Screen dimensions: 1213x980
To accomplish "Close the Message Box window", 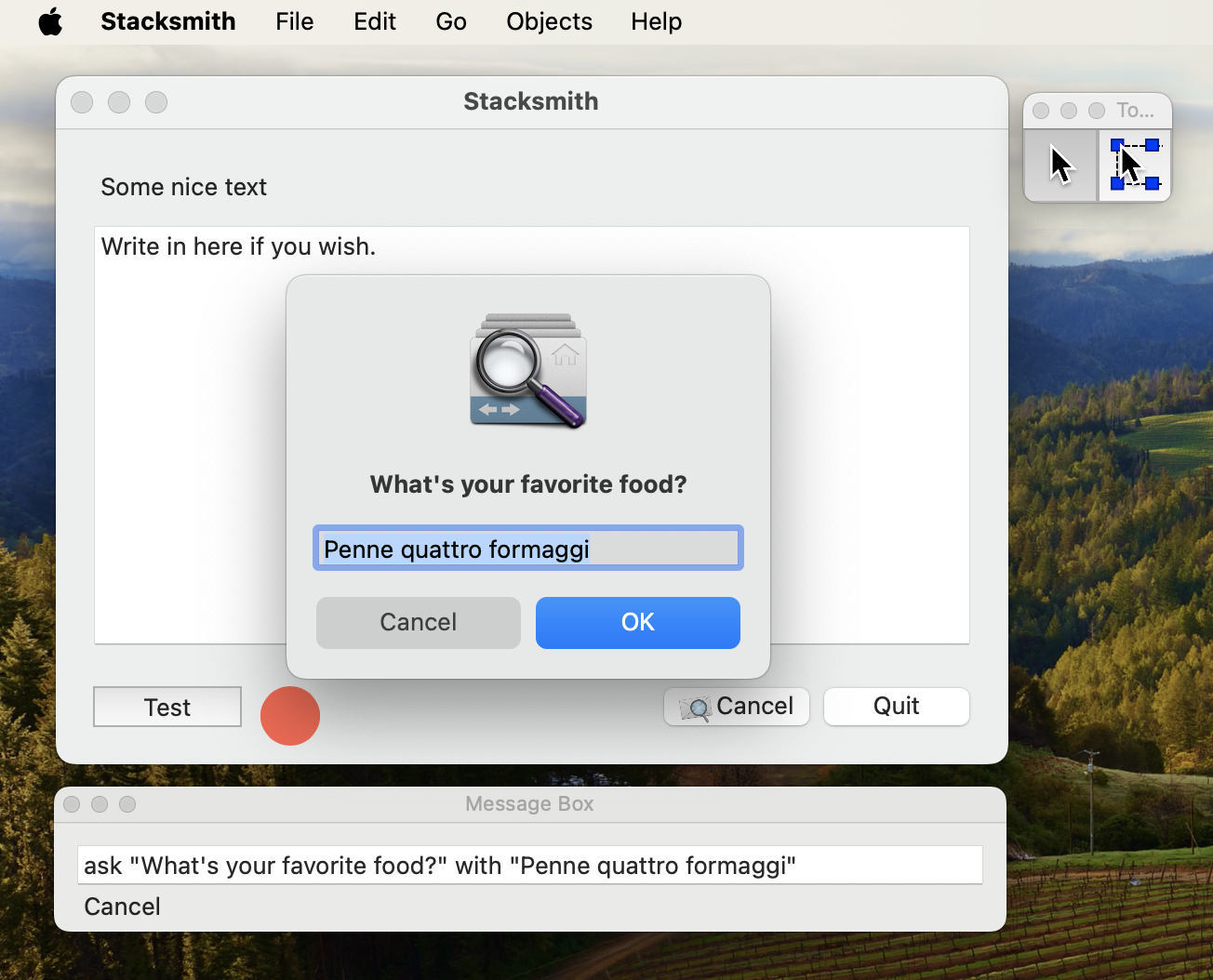I will pos(72,804).
